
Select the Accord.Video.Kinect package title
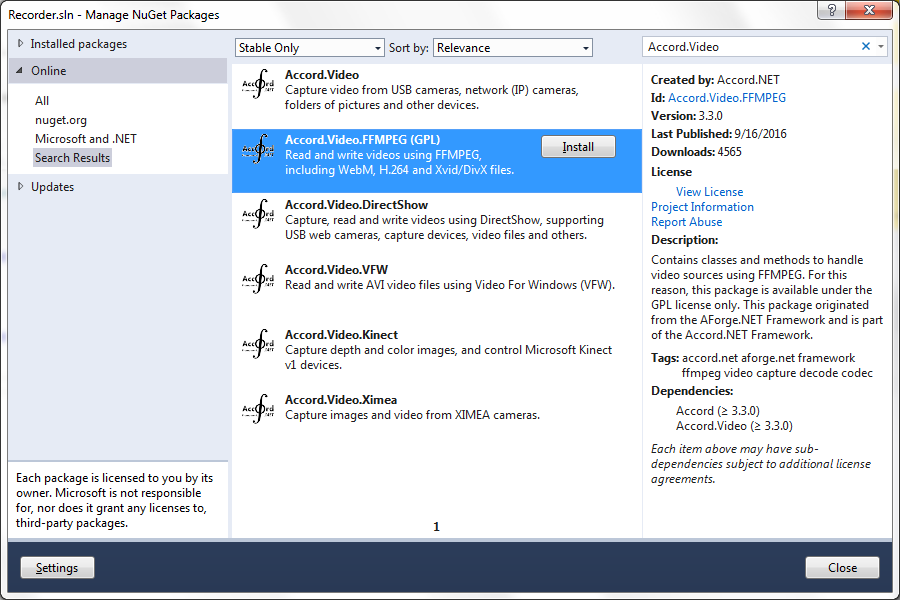point(342,335)
